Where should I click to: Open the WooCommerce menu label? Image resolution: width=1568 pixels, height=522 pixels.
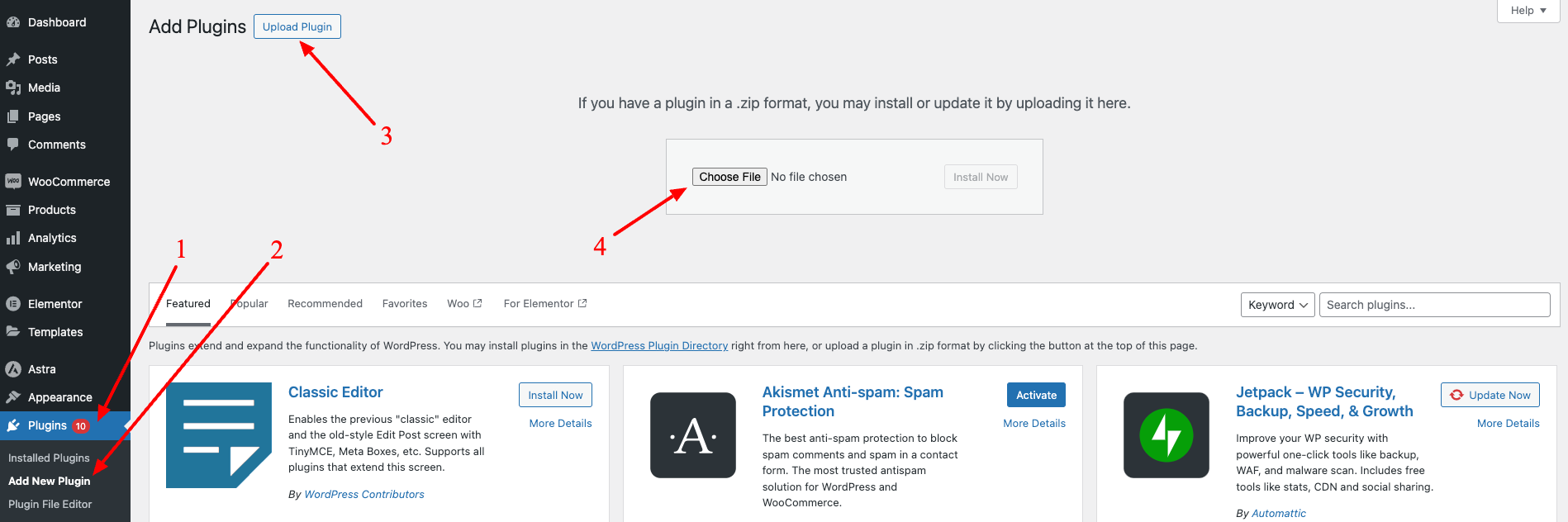point(69,182)
